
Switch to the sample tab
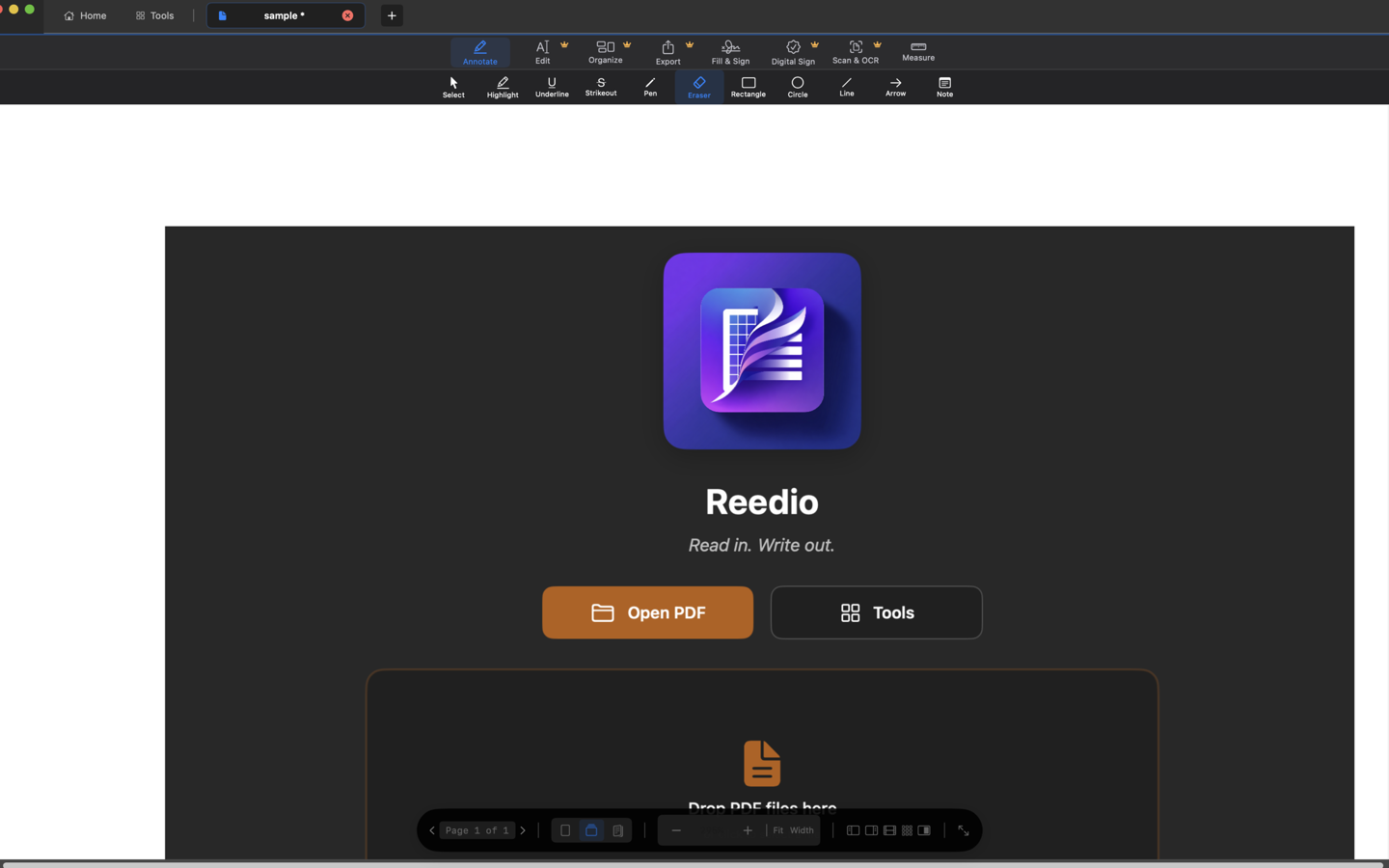click(282, 15)
